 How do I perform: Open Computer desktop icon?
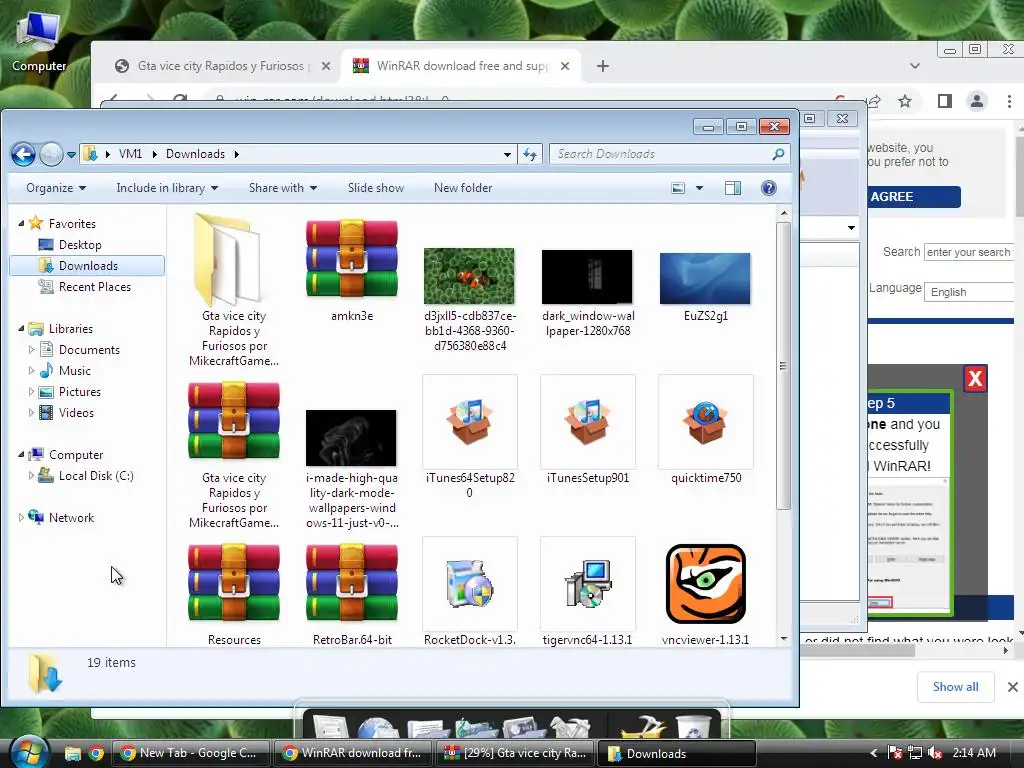[x=39, y=40]
